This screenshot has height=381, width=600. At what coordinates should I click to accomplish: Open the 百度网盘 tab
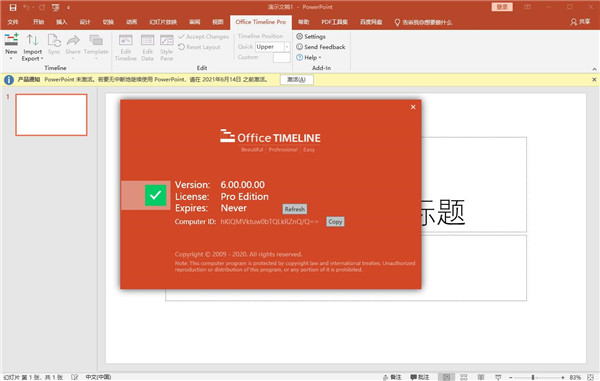pyautogui.click(x=371, y=22)
